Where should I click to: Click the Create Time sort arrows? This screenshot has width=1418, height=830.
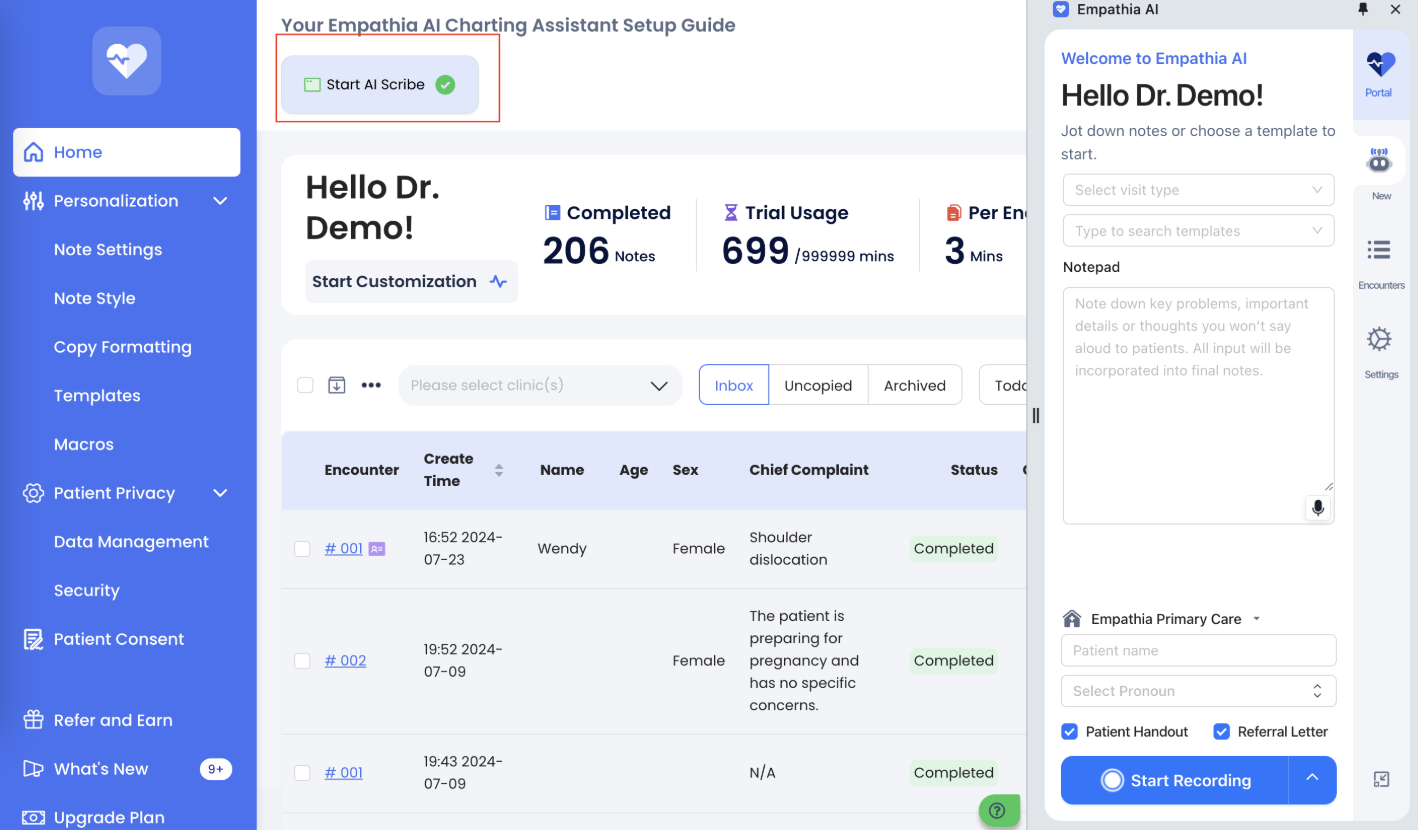[499, 470]
